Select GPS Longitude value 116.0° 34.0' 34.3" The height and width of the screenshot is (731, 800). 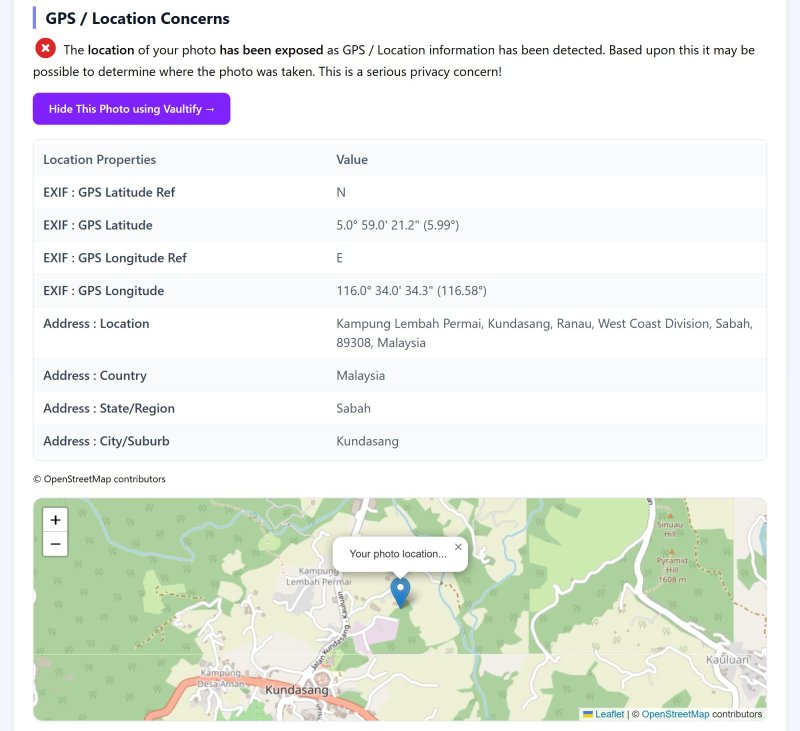coord(411,291)
